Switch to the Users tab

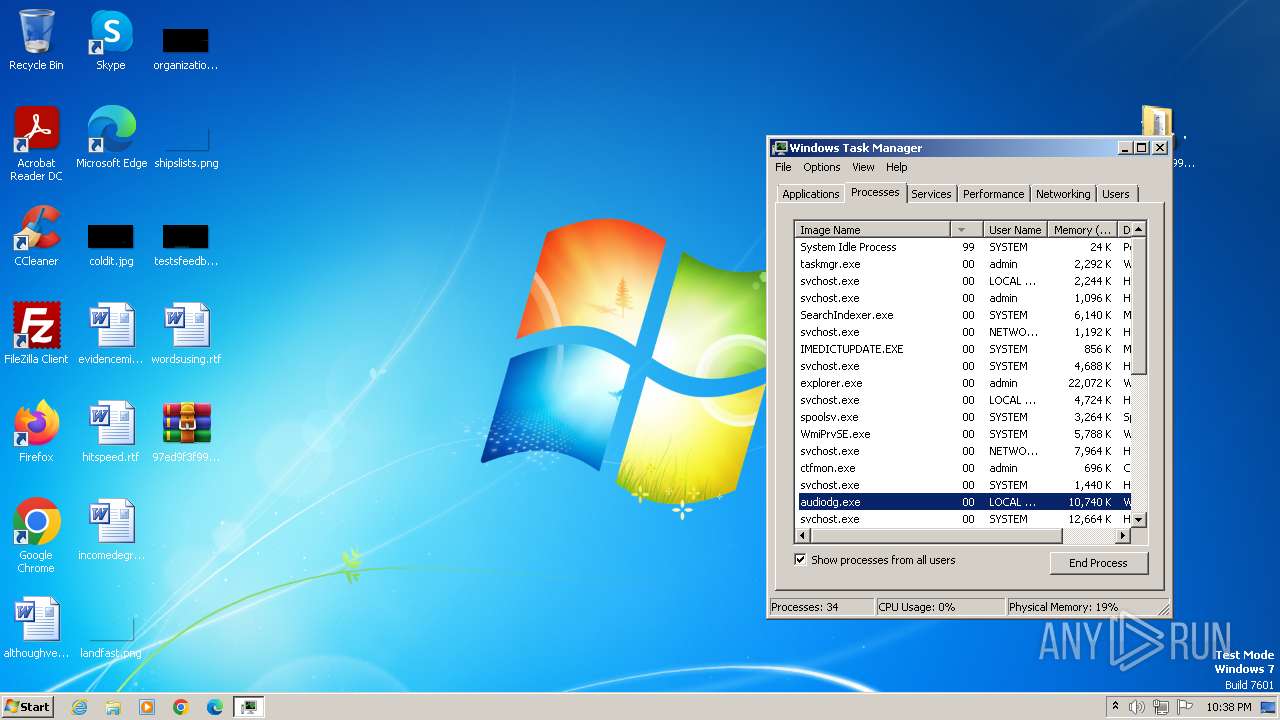[x=1116, y=194]
